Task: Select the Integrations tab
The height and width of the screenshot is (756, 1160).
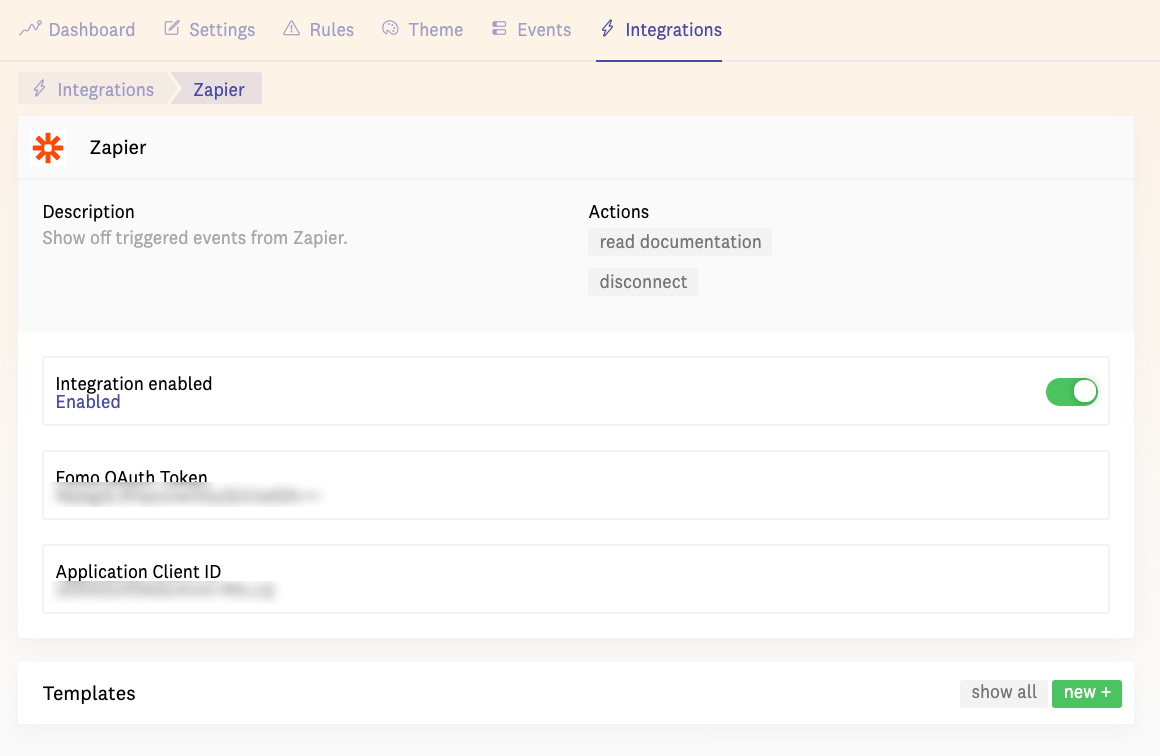Action: tap(660, 30)
